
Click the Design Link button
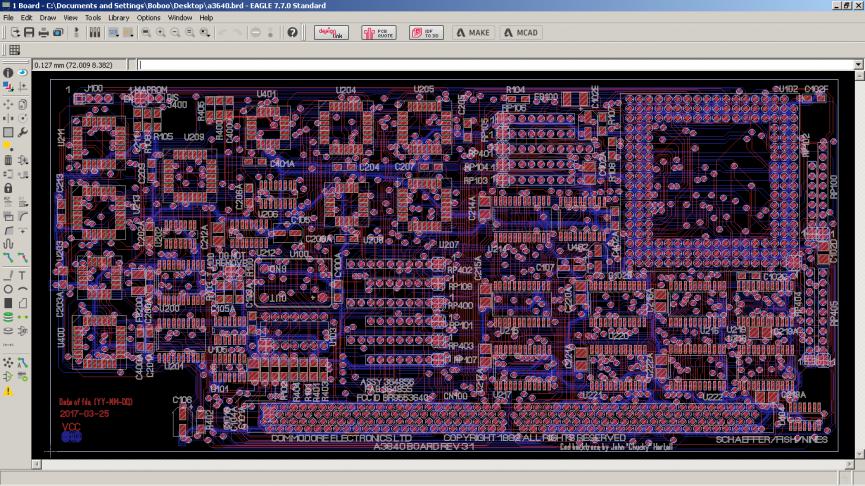(331, 33)
